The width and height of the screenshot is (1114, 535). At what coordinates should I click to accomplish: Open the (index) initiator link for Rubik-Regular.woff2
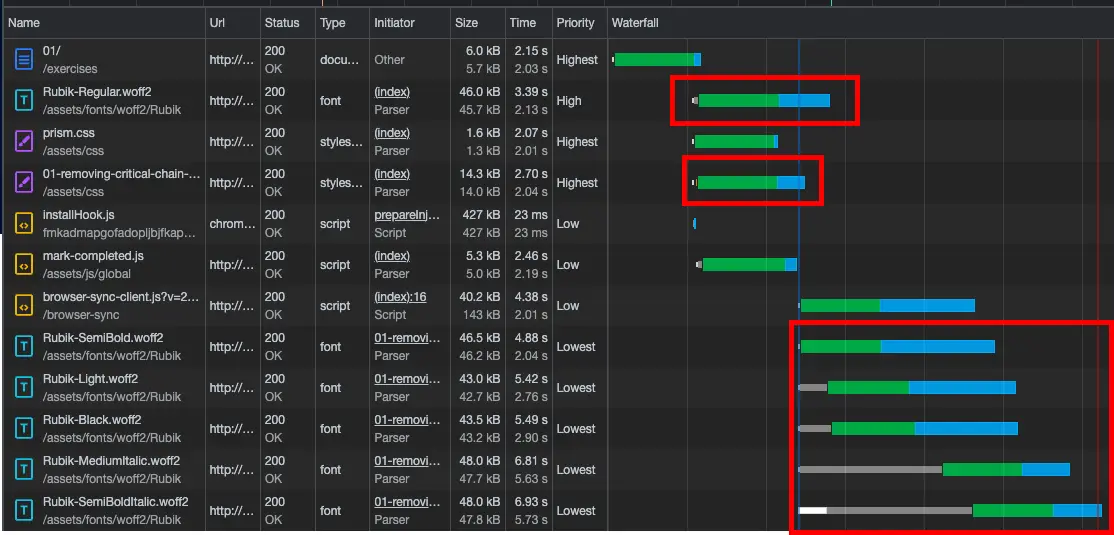coord(392,92)
